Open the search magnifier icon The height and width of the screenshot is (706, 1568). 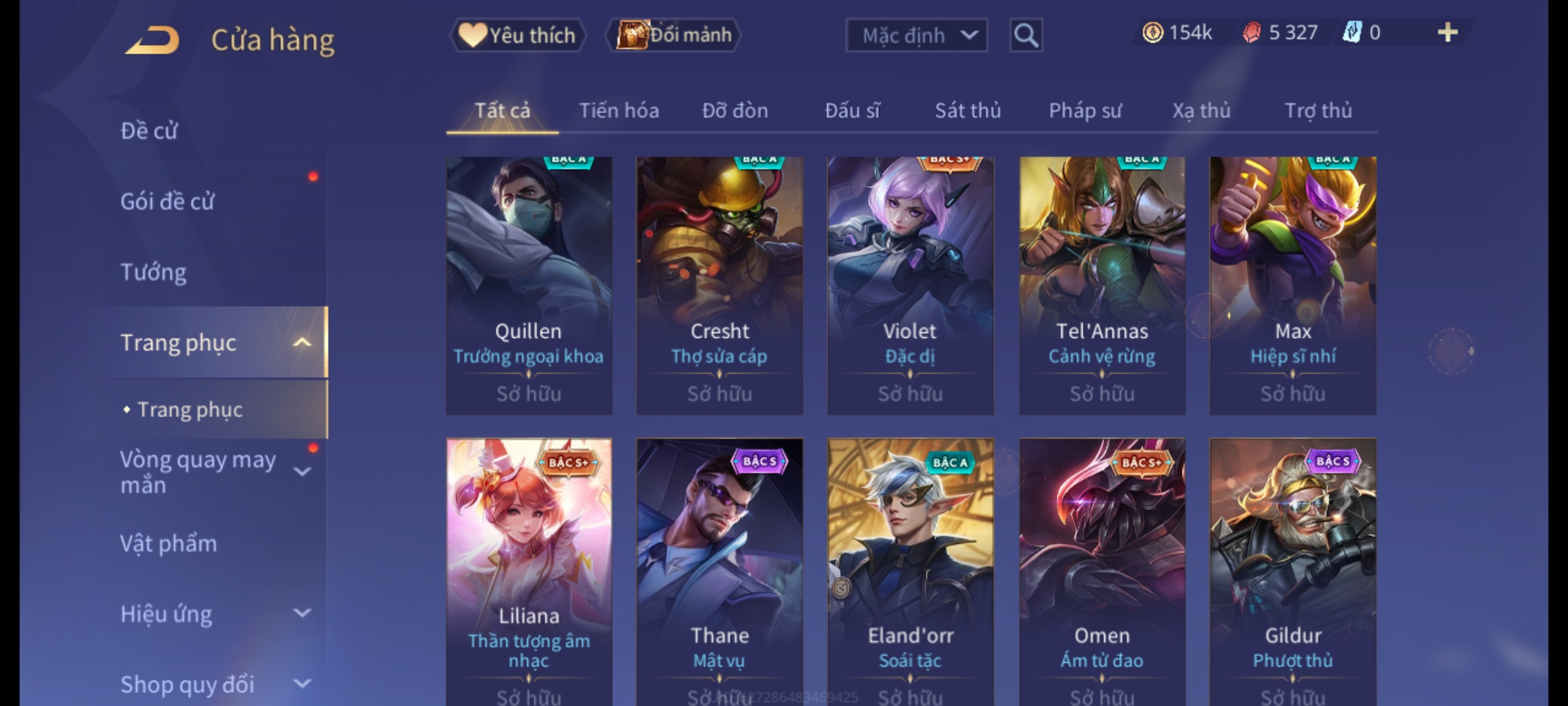point(1026,35)
